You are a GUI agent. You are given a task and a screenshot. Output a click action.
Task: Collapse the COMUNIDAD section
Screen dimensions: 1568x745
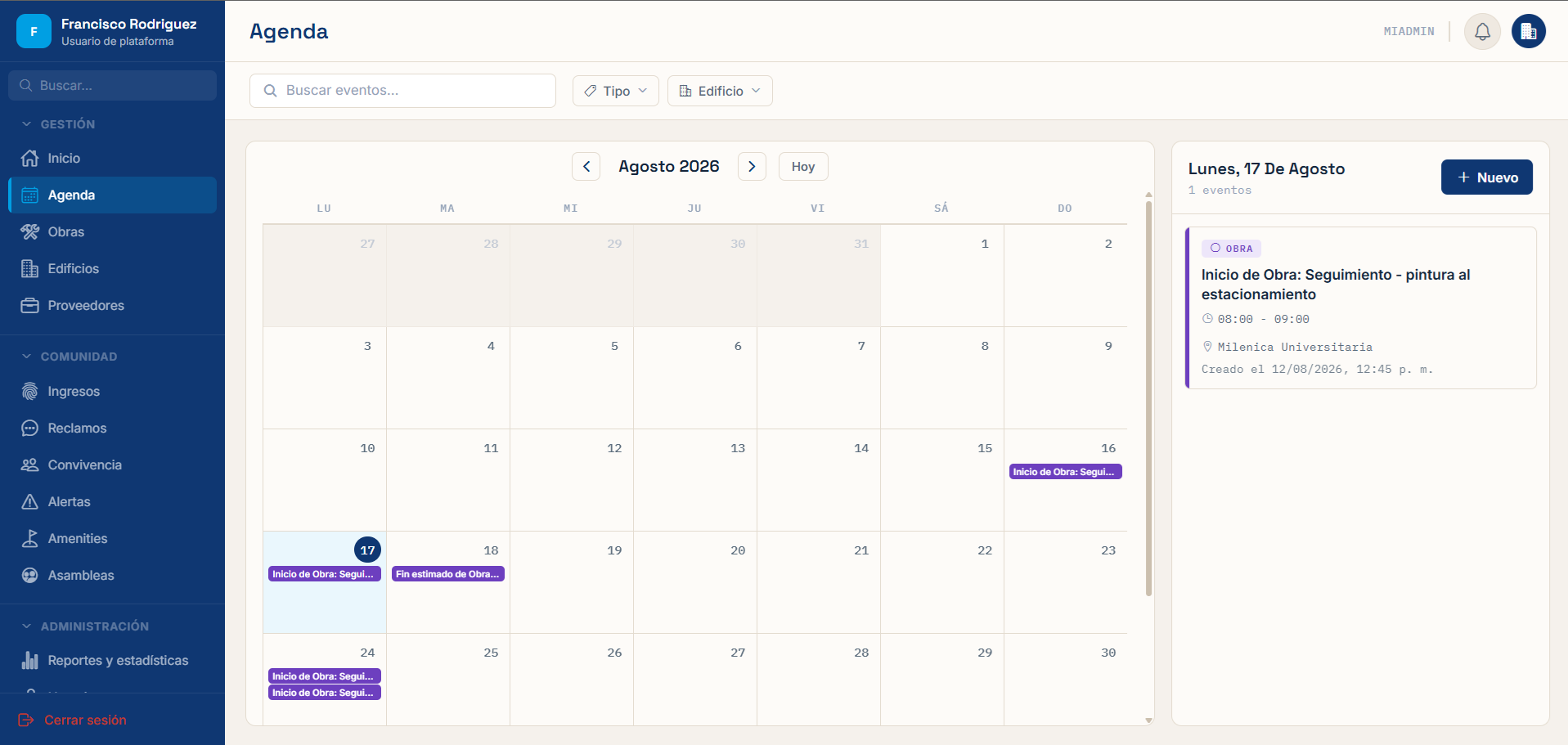point(69,357)
